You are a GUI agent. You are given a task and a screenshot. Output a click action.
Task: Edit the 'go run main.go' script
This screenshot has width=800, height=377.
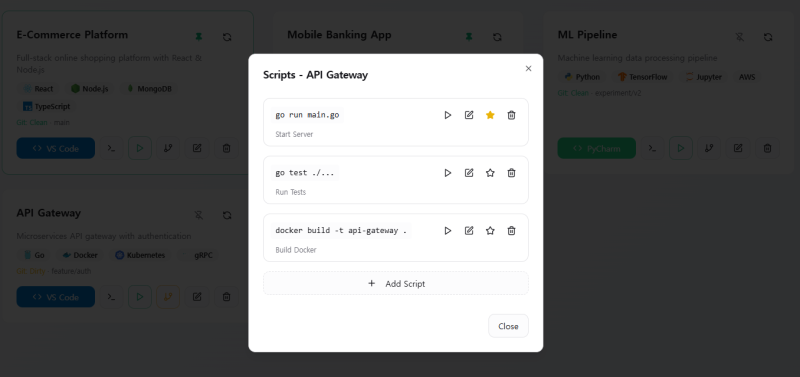[469, 115]
